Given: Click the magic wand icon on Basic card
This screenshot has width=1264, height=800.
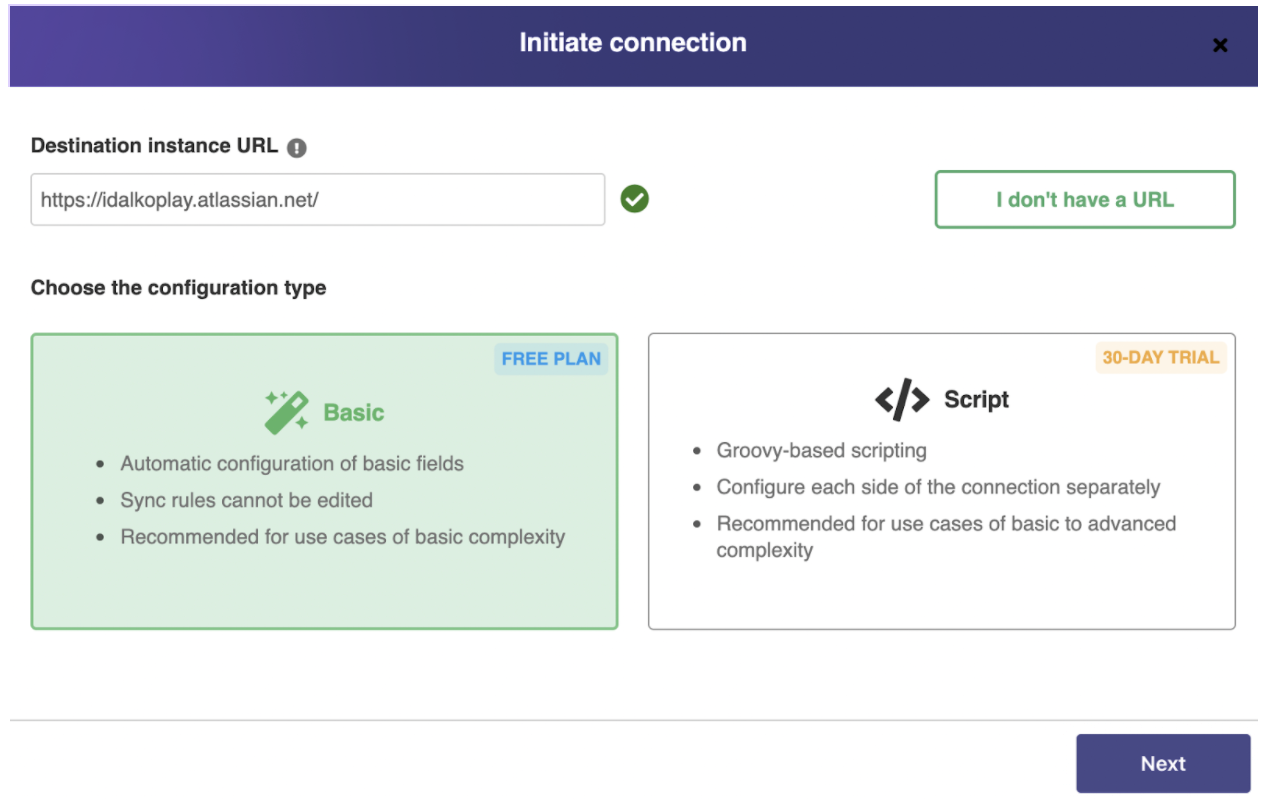Looking at the screenshot, I should (286, 404).
